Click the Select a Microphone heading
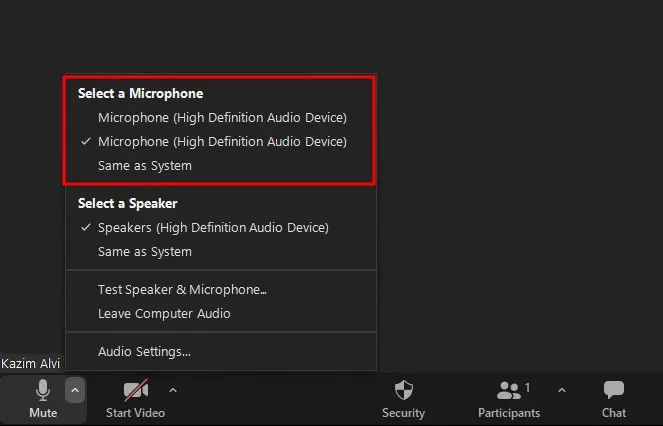Image resolution: width=663 pixels, height=426 pixels. [x=140, y=93]
